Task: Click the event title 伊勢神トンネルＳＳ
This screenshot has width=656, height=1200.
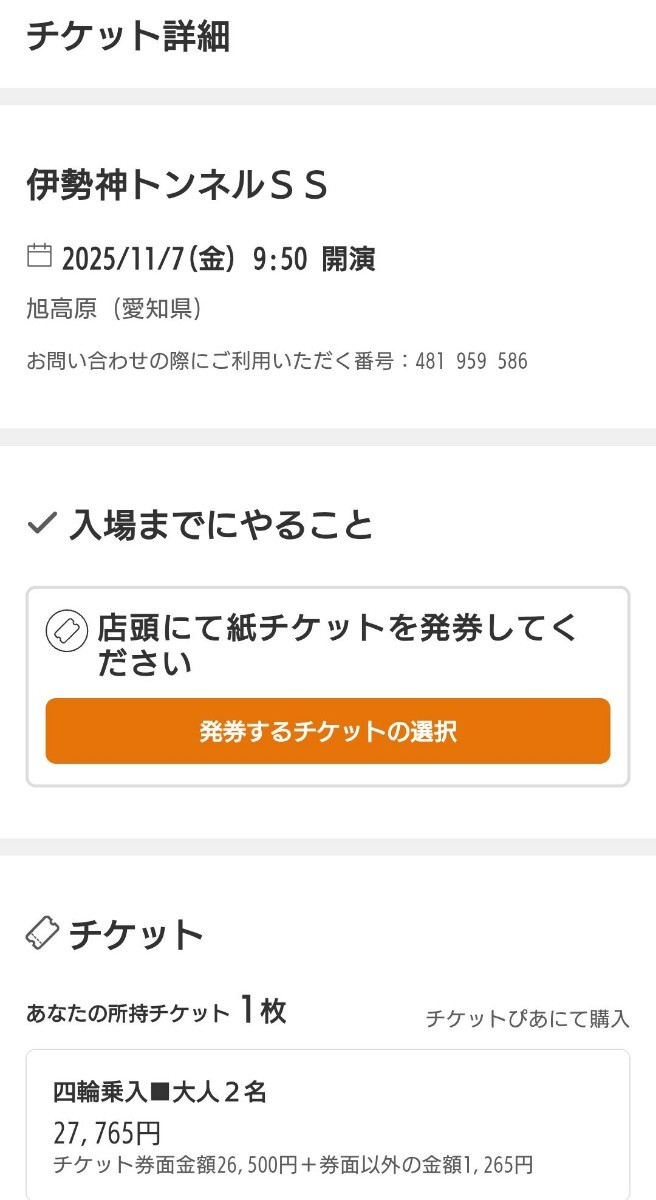Action: point(178,186)
